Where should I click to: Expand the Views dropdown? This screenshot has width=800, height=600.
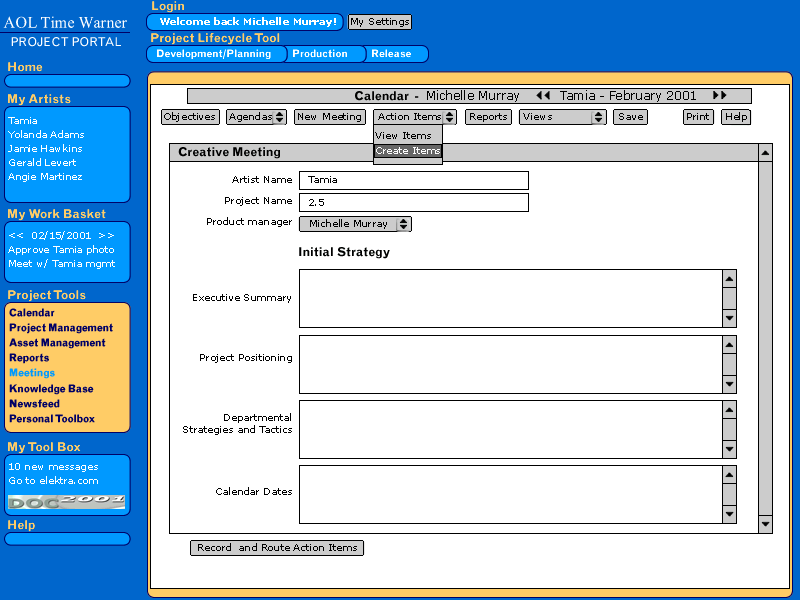562,117
